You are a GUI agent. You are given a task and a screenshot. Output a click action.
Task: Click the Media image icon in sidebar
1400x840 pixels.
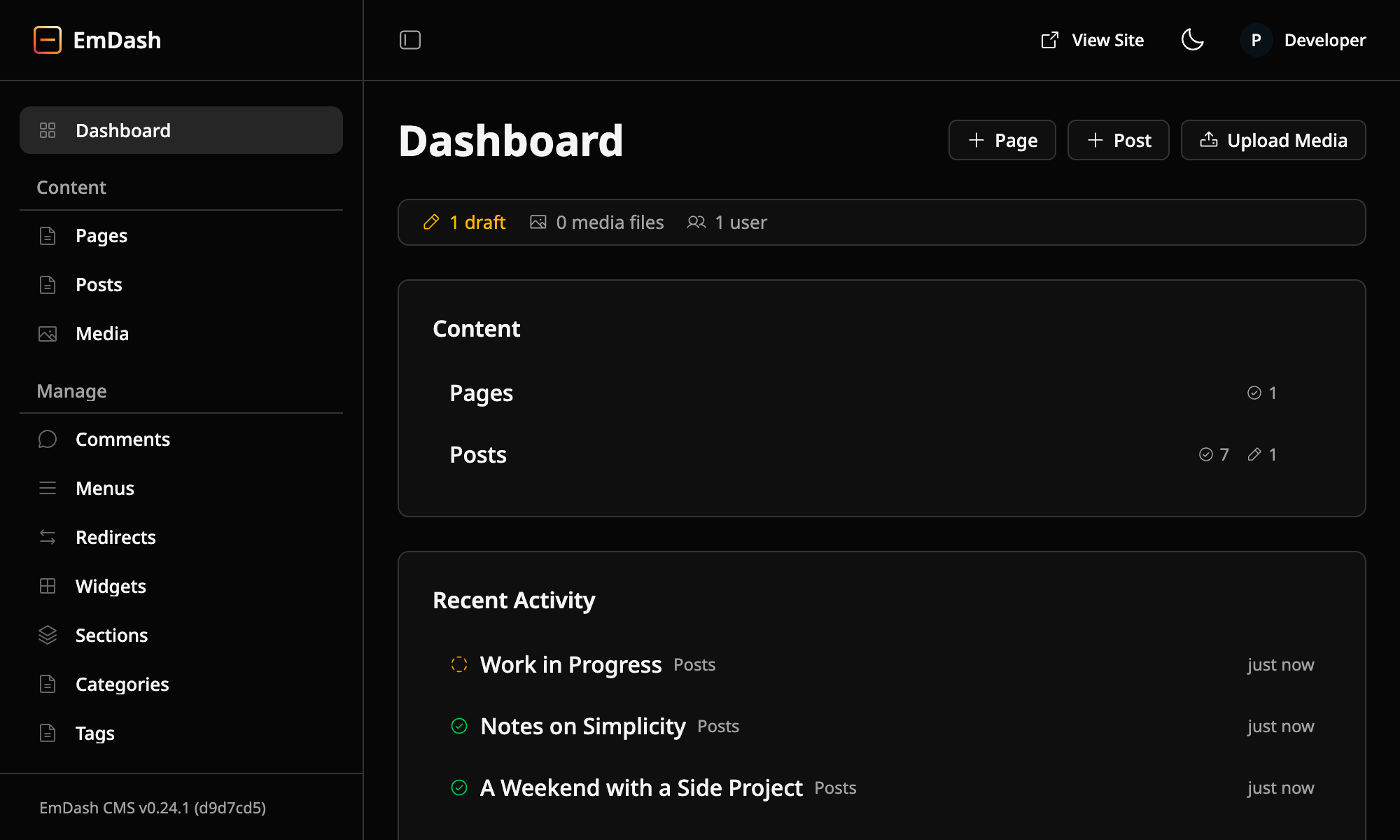(x=48, y=334)
